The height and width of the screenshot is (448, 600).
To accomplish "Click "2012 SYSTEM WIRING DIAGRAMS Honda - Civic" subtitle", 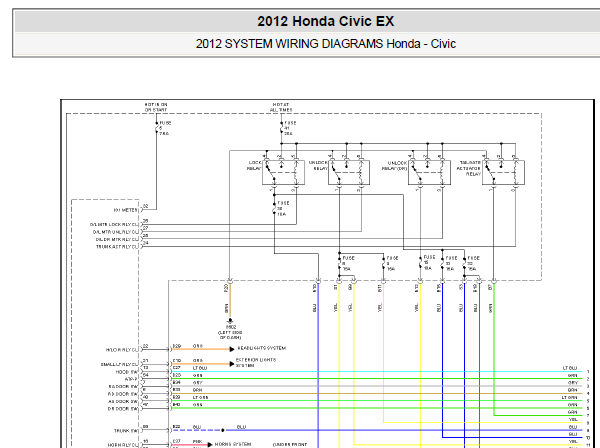I will click(326, 44).
